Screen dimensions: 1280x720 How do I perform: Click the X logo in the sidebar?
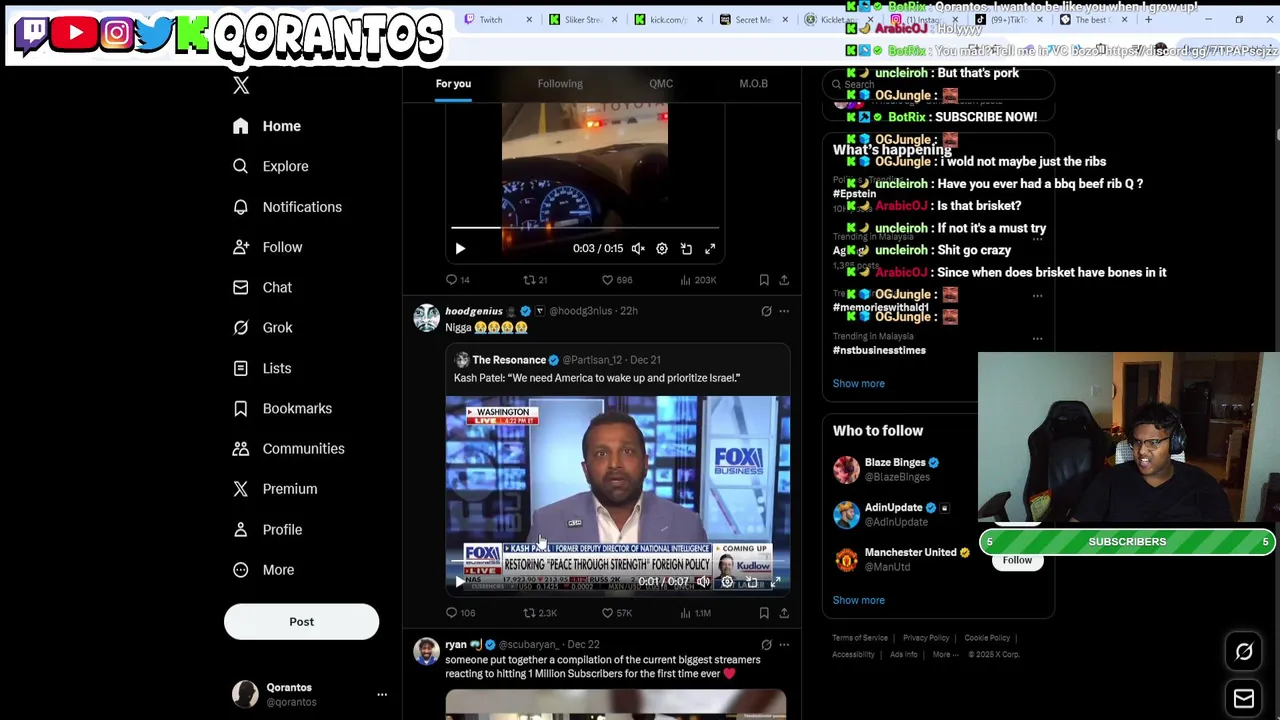tap(241, 86)
